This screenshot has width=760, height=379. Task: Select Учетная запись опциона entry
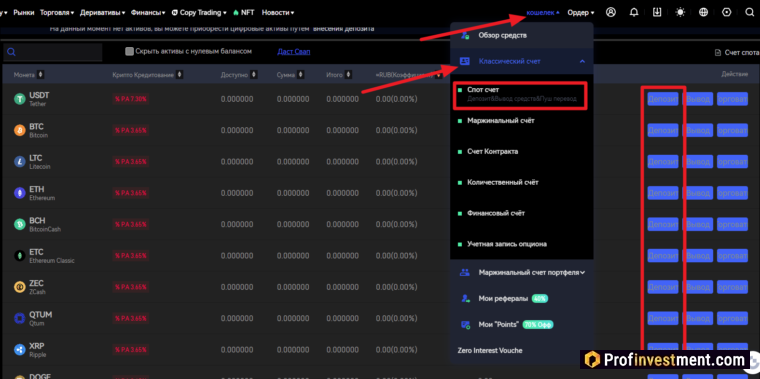point(507,244)
